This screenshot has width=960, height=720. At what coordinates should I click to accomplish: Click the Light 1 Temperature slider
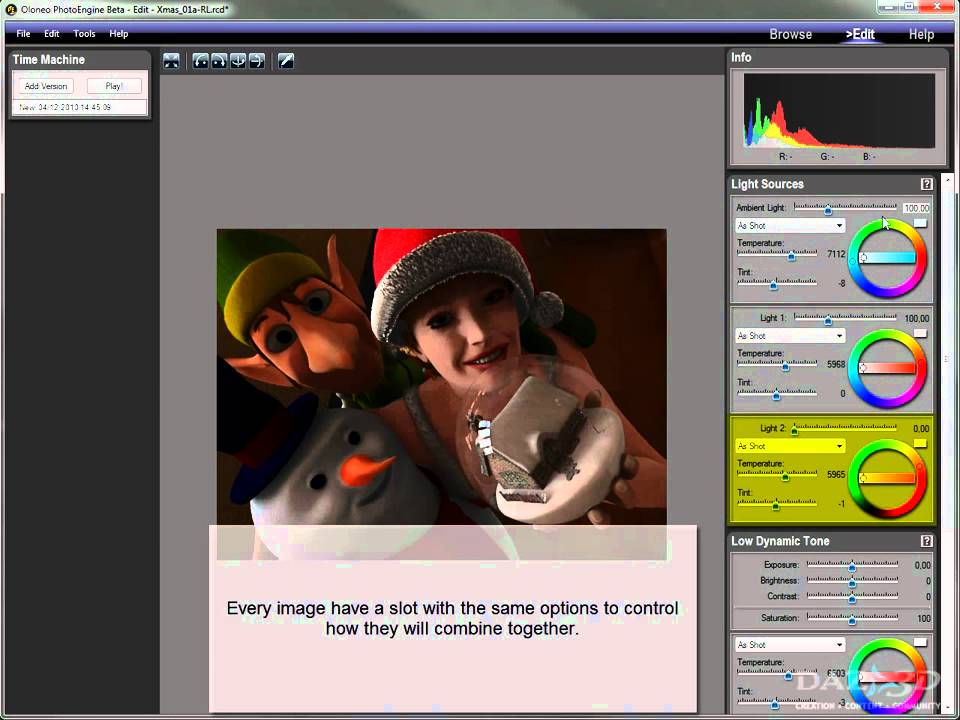pyautogui.click(x=777, y=364)
